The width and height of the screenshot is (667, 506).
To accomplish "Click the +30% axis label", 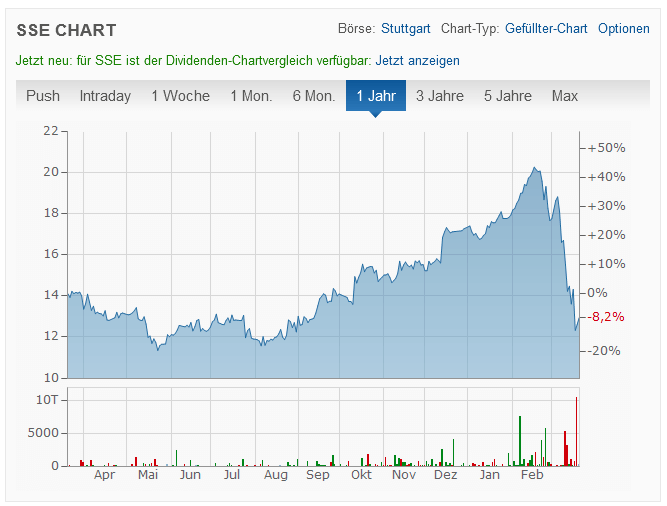I will point(607,206).
